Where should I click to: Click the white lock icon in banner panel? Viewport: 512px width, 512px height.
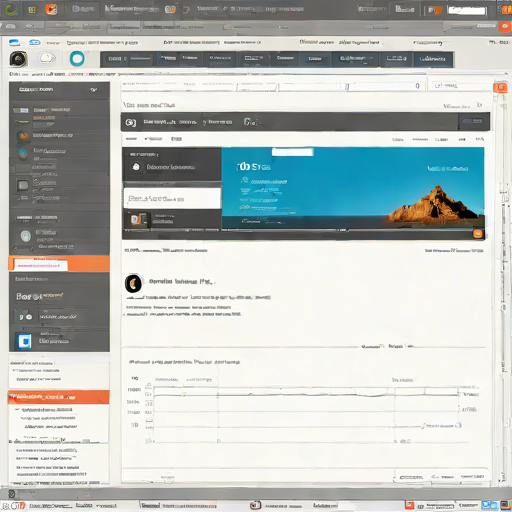click(136, 166)
